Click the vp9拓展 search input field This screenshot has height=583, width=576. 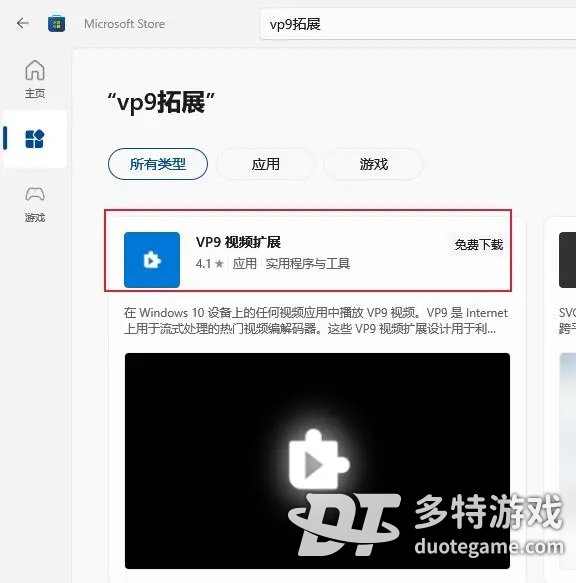418,24
